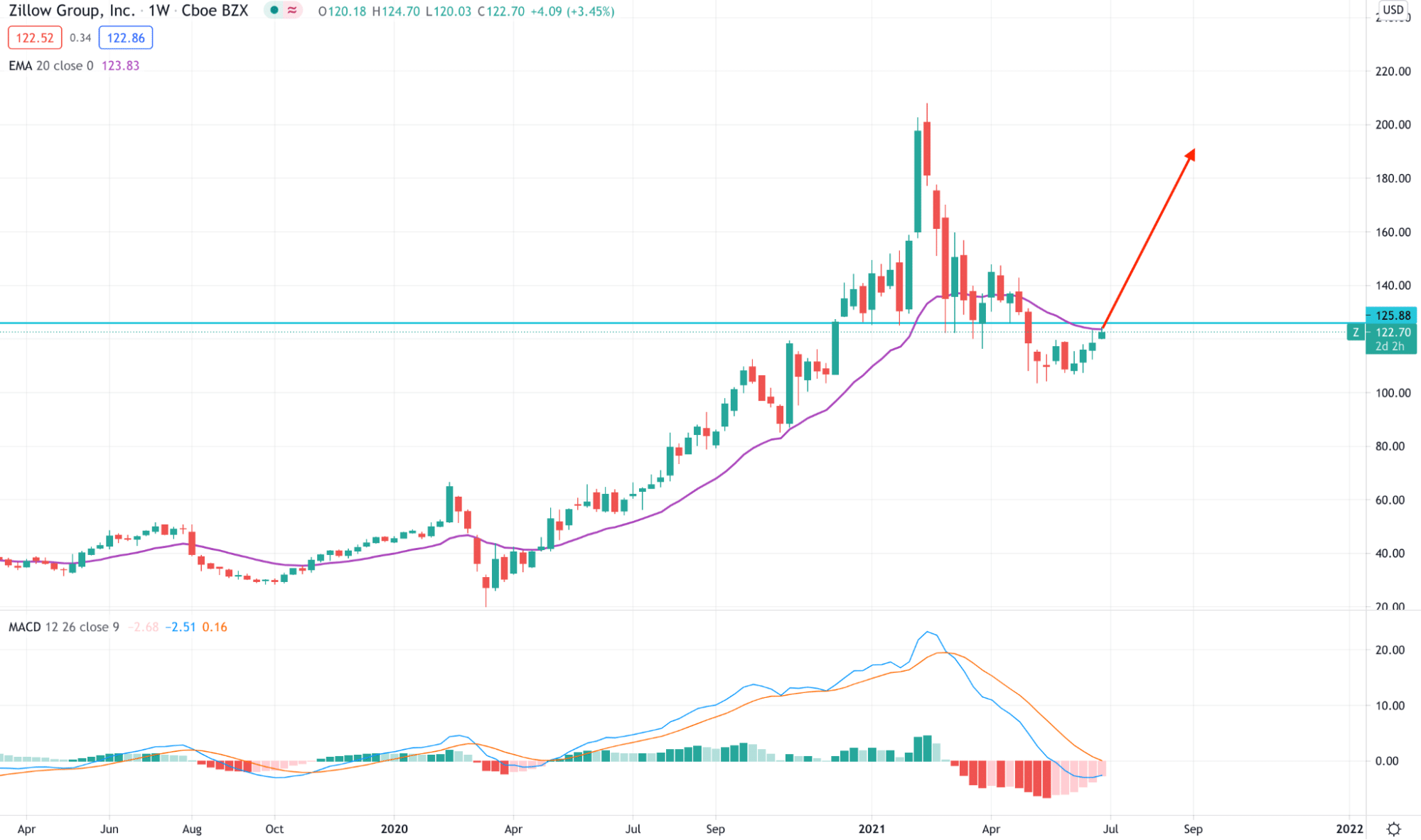1421x840 pixels.
Task: Click the 2022 label on time axis
Action: (1349, 829)
